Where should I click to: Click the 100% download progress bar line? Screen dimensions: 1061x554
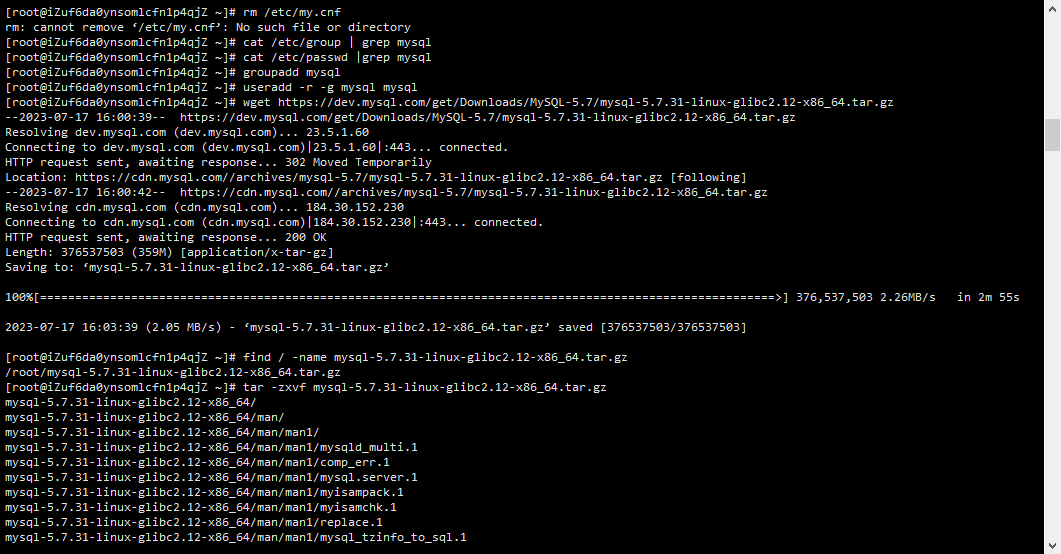512,297
